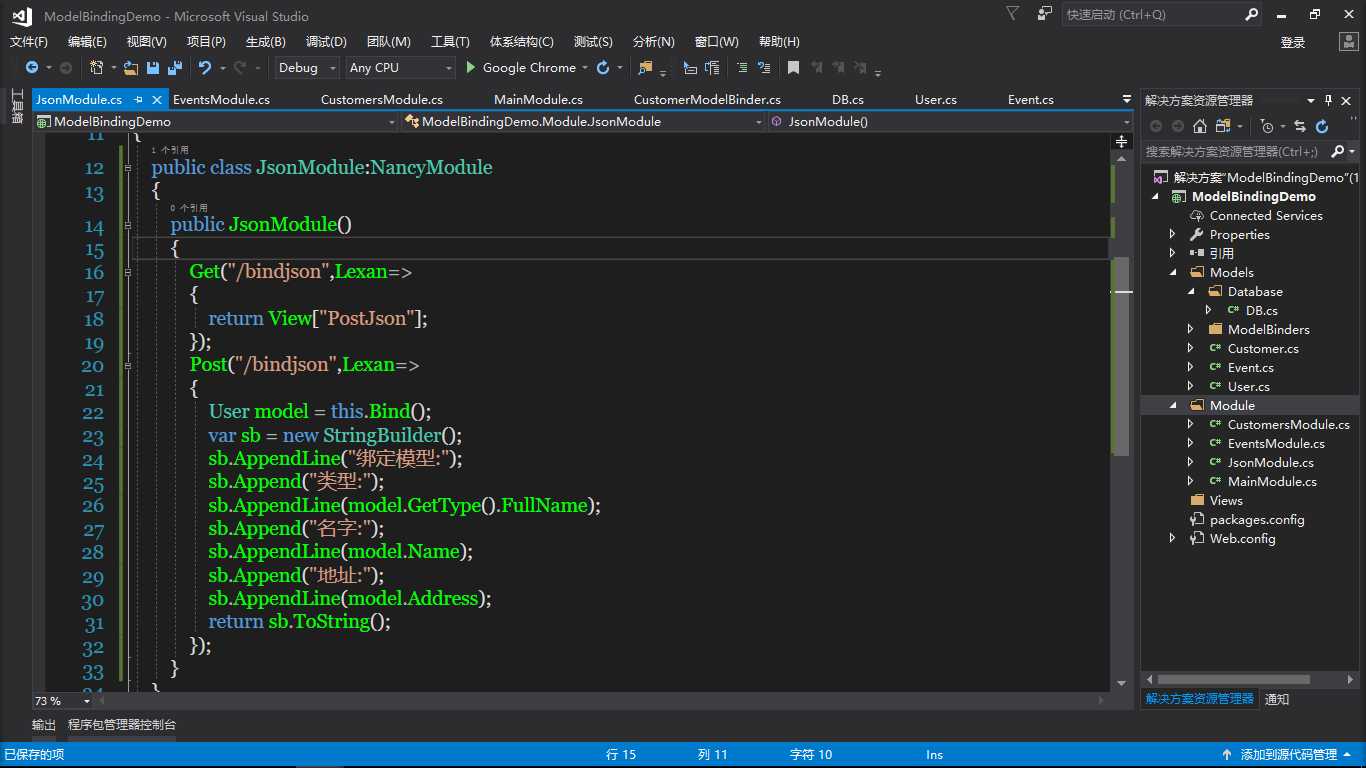The height and width of the screenshot is (768, 1366).
Task: Open the 输出 output window tab
Action: point(44,724)
